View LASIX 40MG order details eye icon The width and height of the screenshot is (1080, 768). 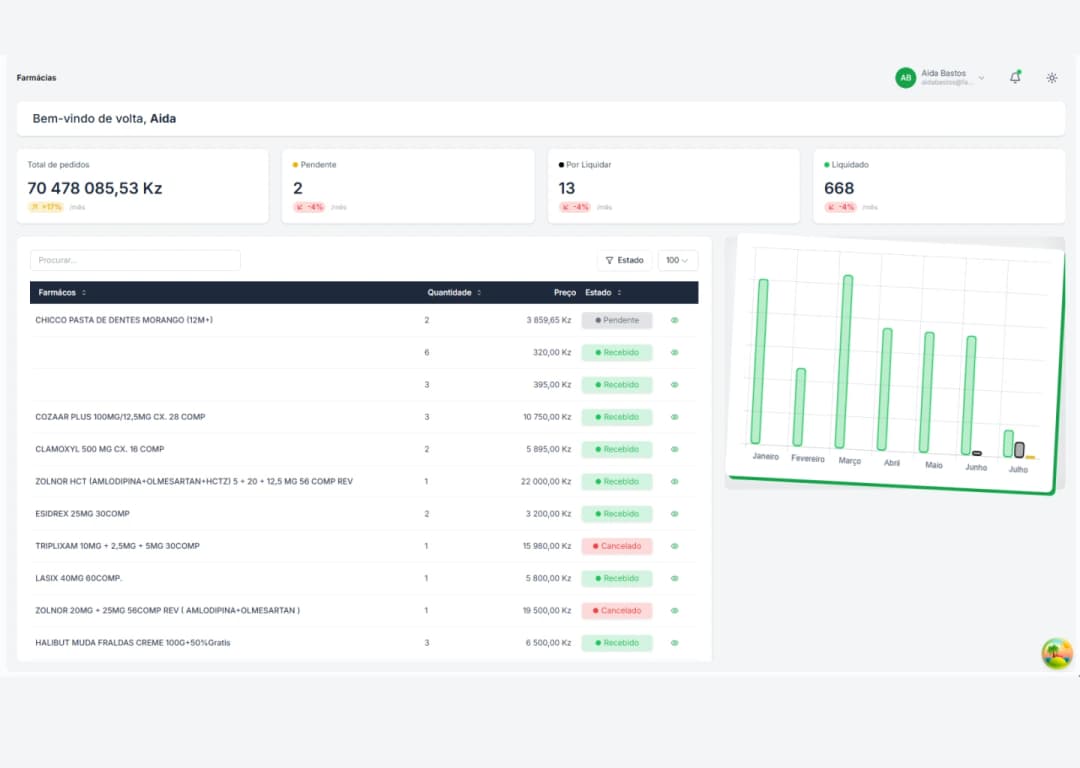pyautogui.click(x=674, y=578)
